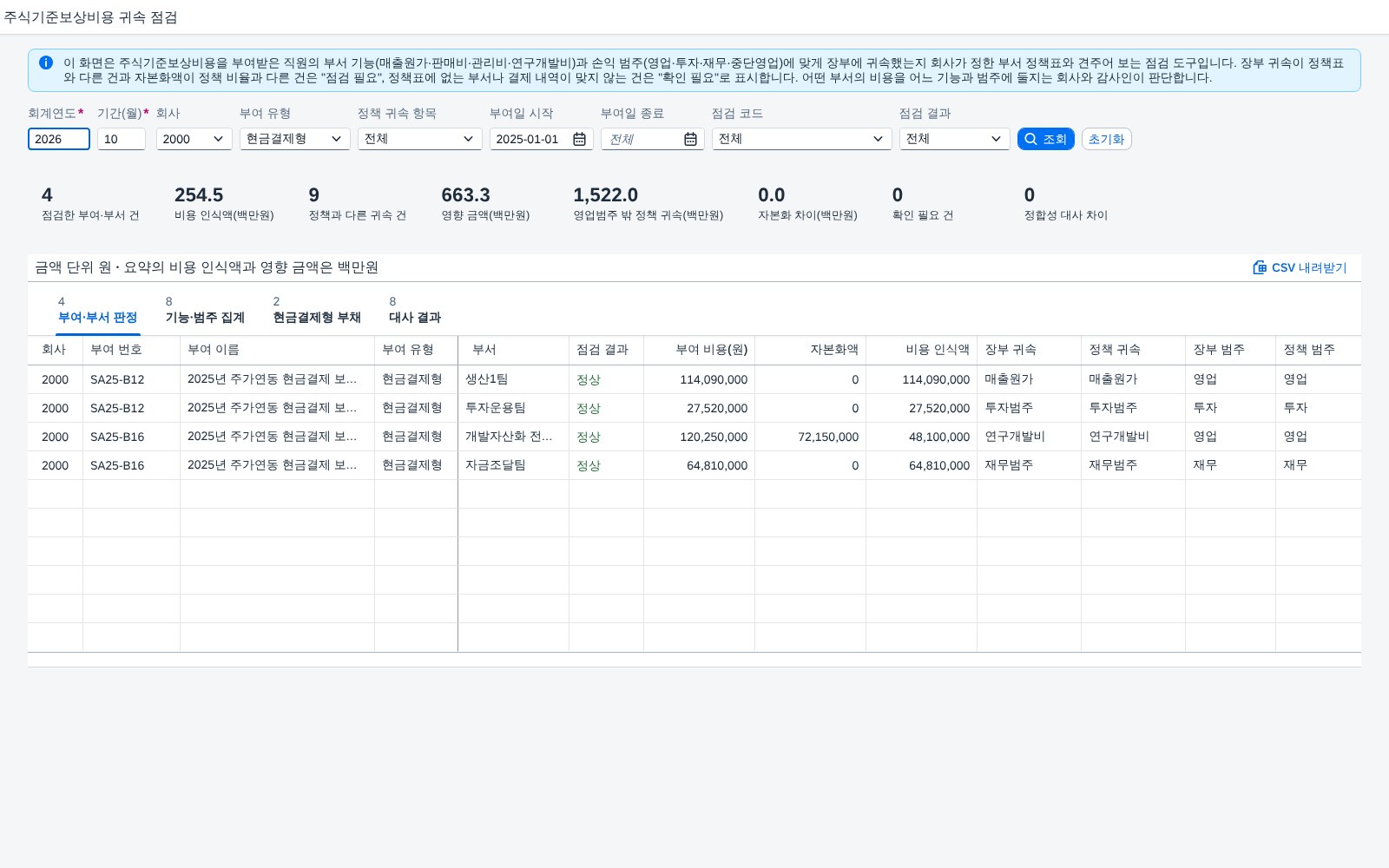Screen dimensions: 1389x868
Task: Click the 72,150,000 capitalized amount cell
Action: pos(810,437)
